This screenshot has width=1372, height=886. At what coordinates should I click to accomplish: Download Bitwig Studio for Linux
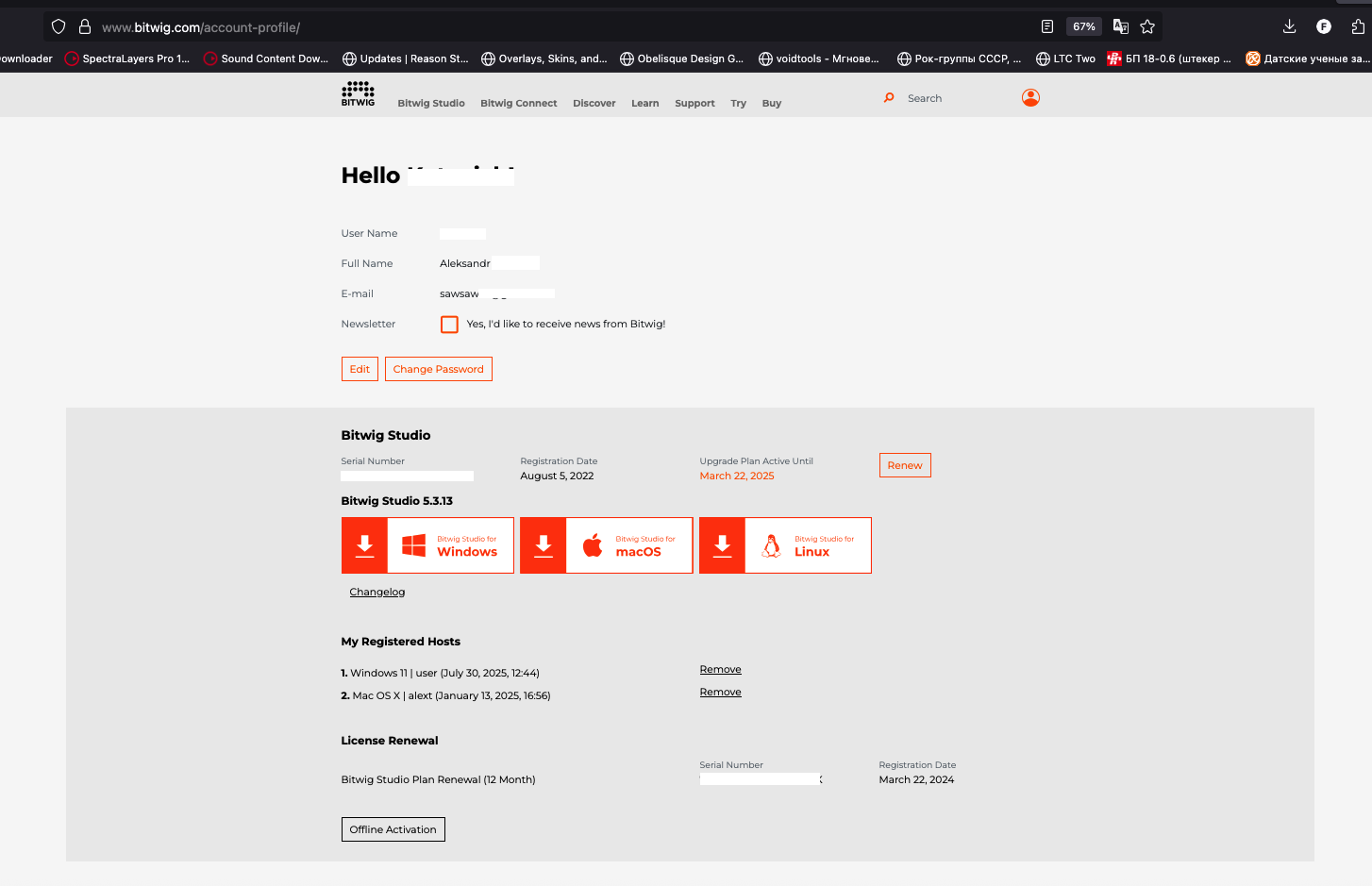[x=785, y=545]
